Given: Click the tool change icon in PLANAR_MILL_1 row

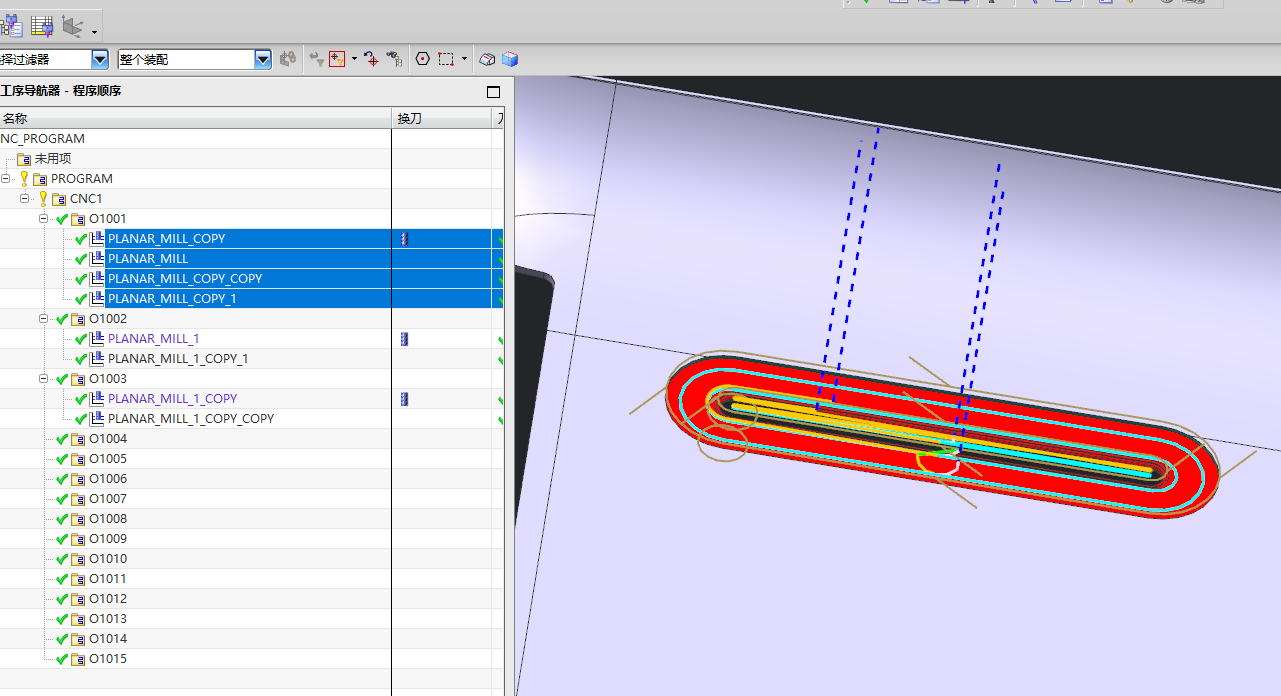Looking at the screenshot, I should pyautogui.click(x=405, y=339).
